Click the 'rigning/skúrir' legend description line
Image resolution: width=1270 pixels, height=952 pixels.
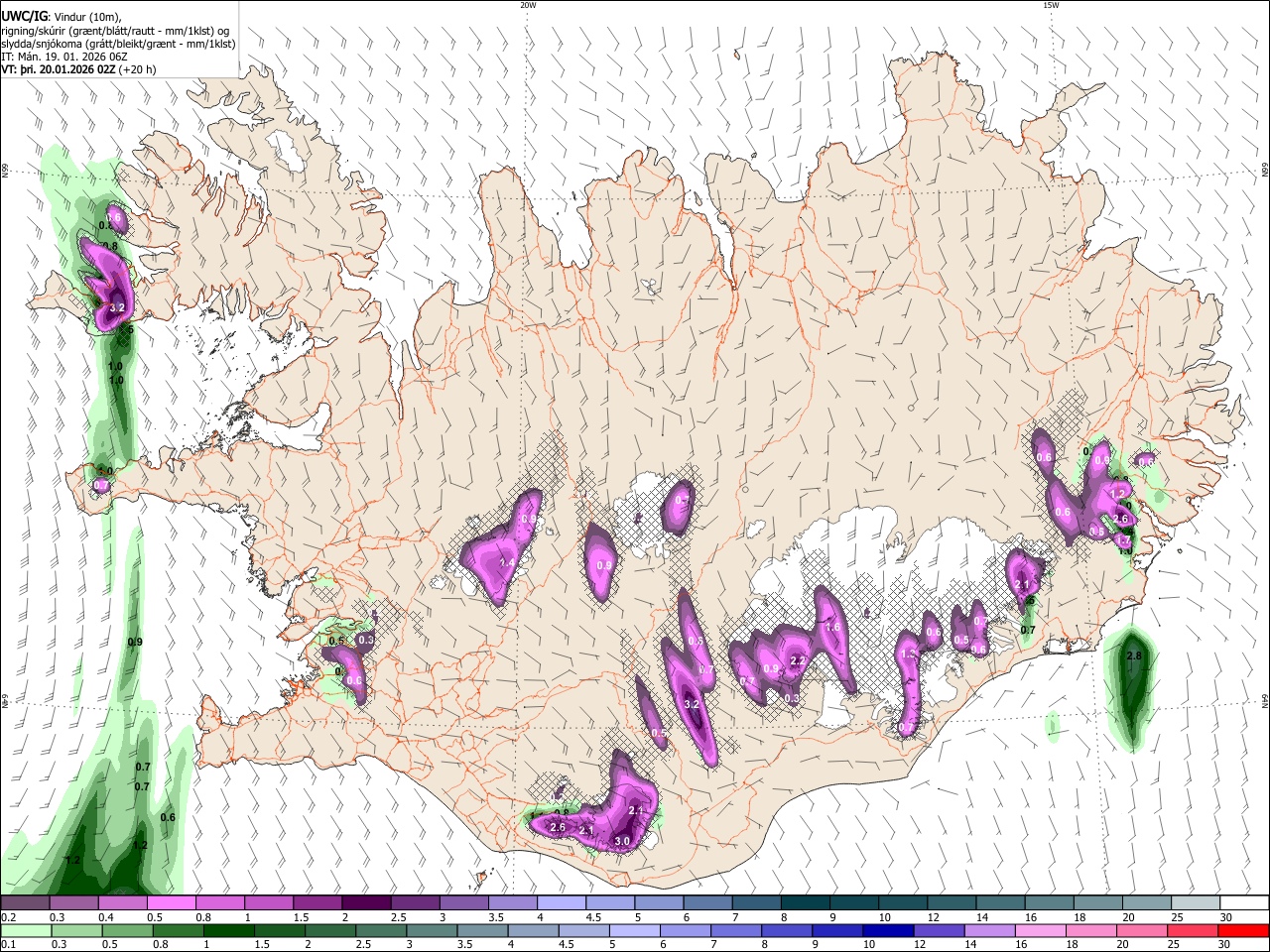pyautogui.click(x=114, y=31)
